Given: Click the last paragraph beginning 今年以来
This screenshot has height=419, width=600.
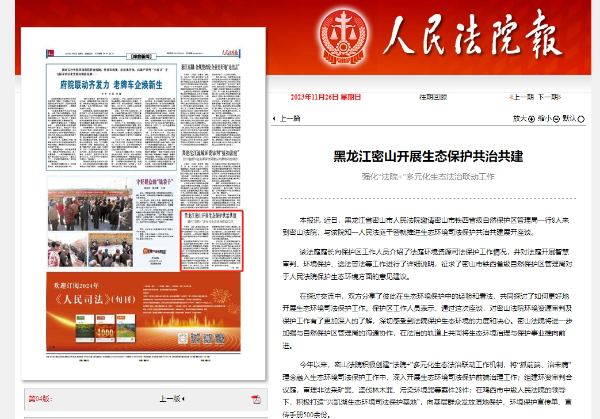Looking at the screenshot, I should [427, 390].
